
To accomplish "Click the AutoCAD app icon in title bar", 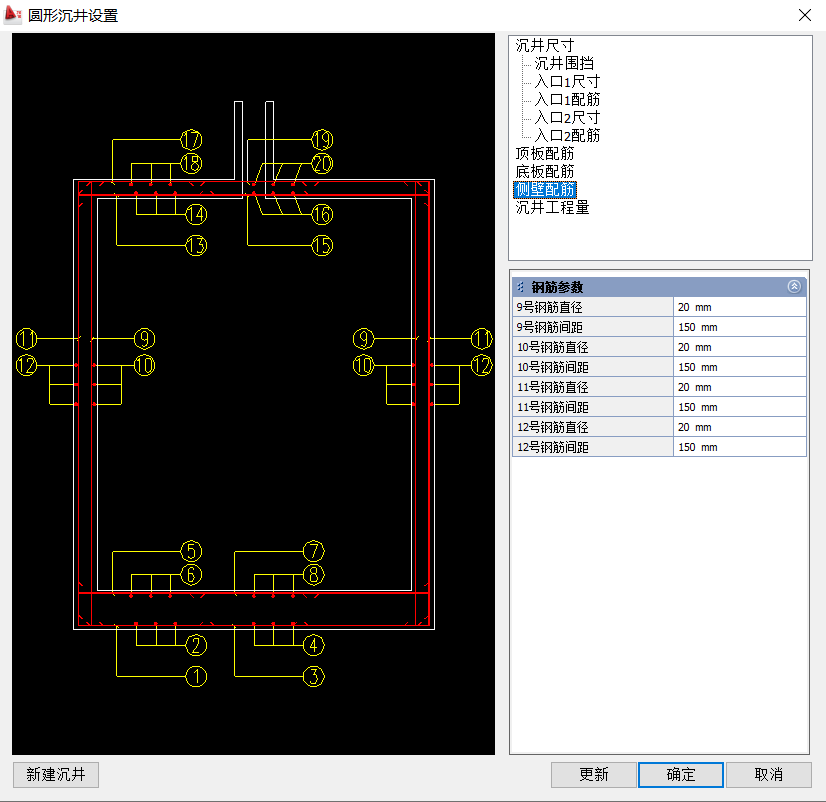I will (14, 15).
